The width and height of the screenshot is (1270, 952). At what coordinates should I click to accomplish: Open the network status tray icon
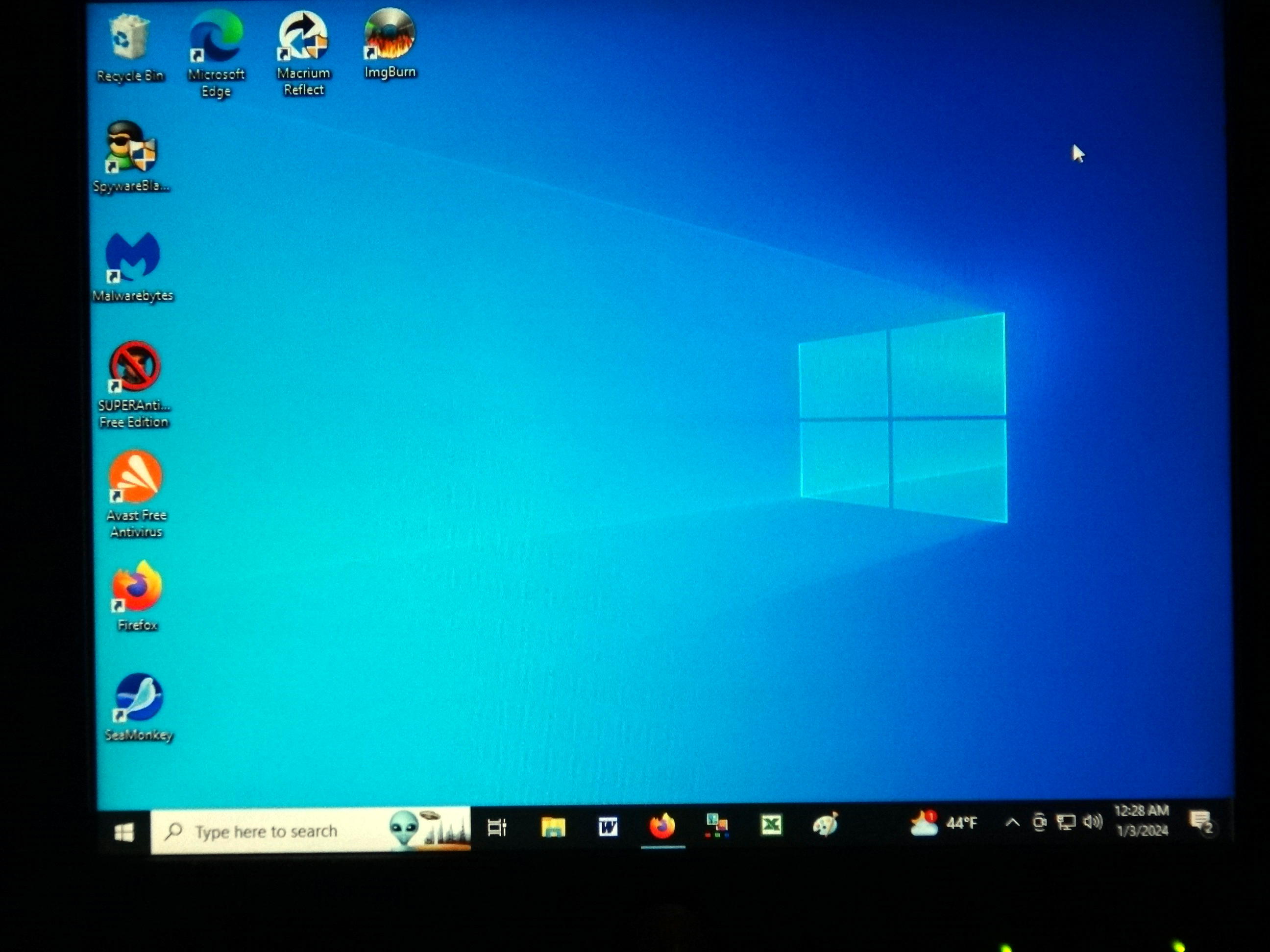point(1066,822)
